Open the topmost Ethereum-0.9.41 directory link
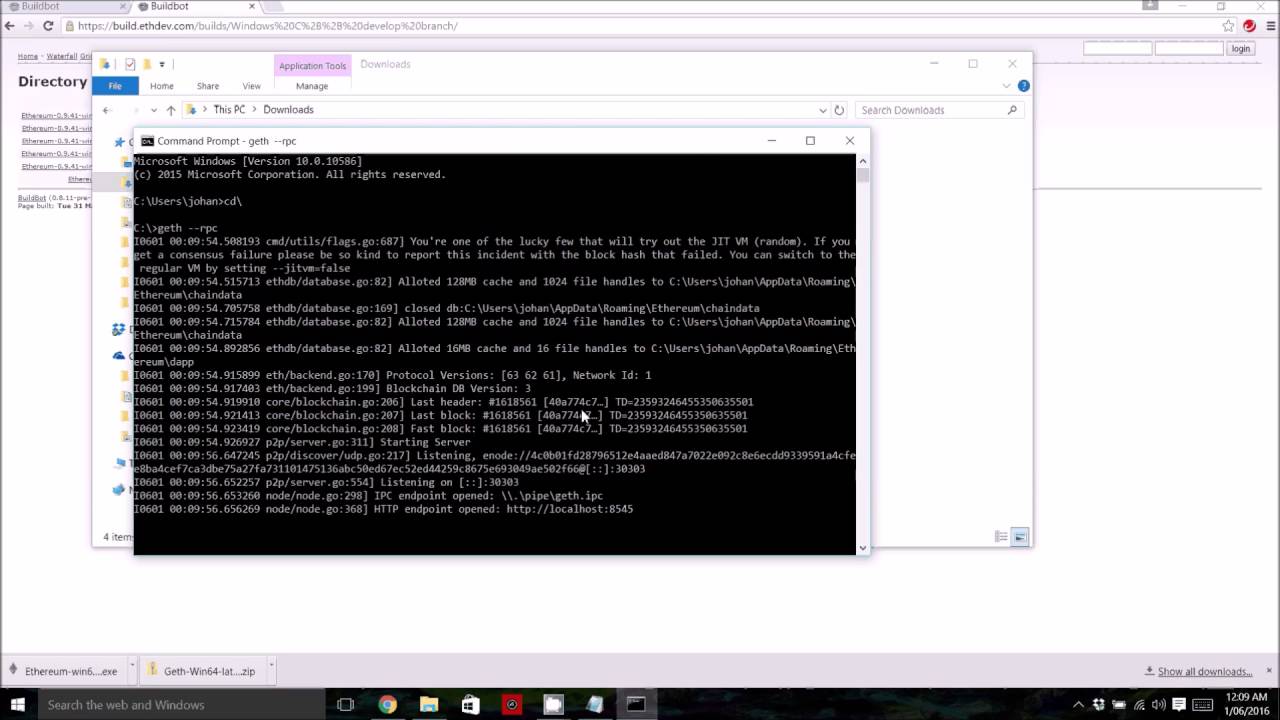This screenshot has width=1280, height=720. (56, 115)
